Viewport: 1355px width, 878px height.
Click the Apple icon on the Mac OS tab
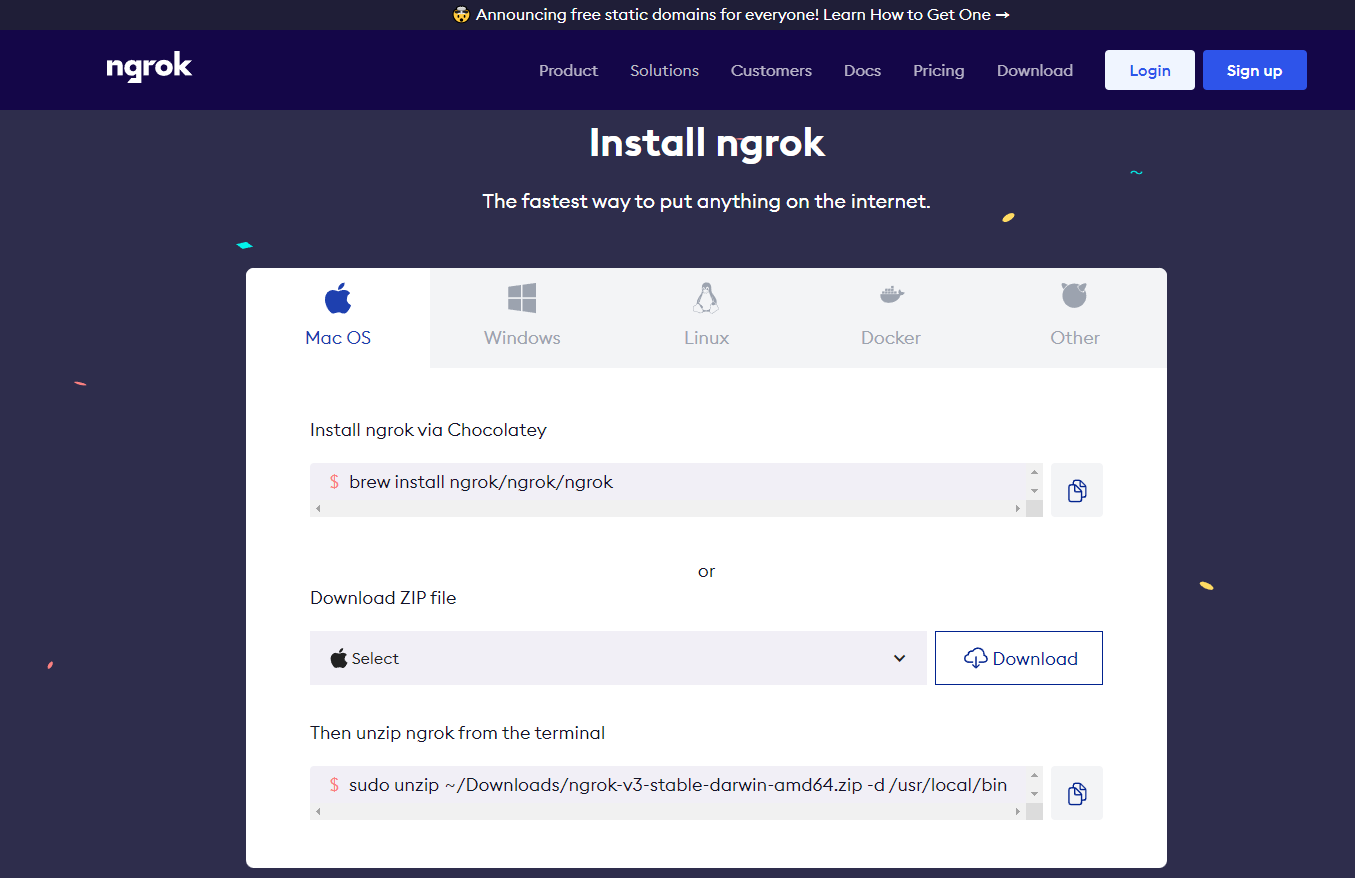click(x=337, y=296)
